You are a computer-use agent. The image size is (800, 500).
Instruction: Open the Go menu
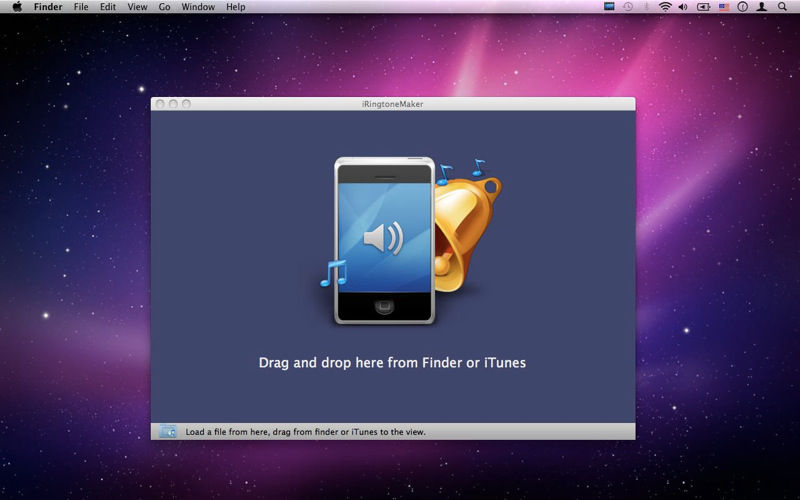point(164,7)
